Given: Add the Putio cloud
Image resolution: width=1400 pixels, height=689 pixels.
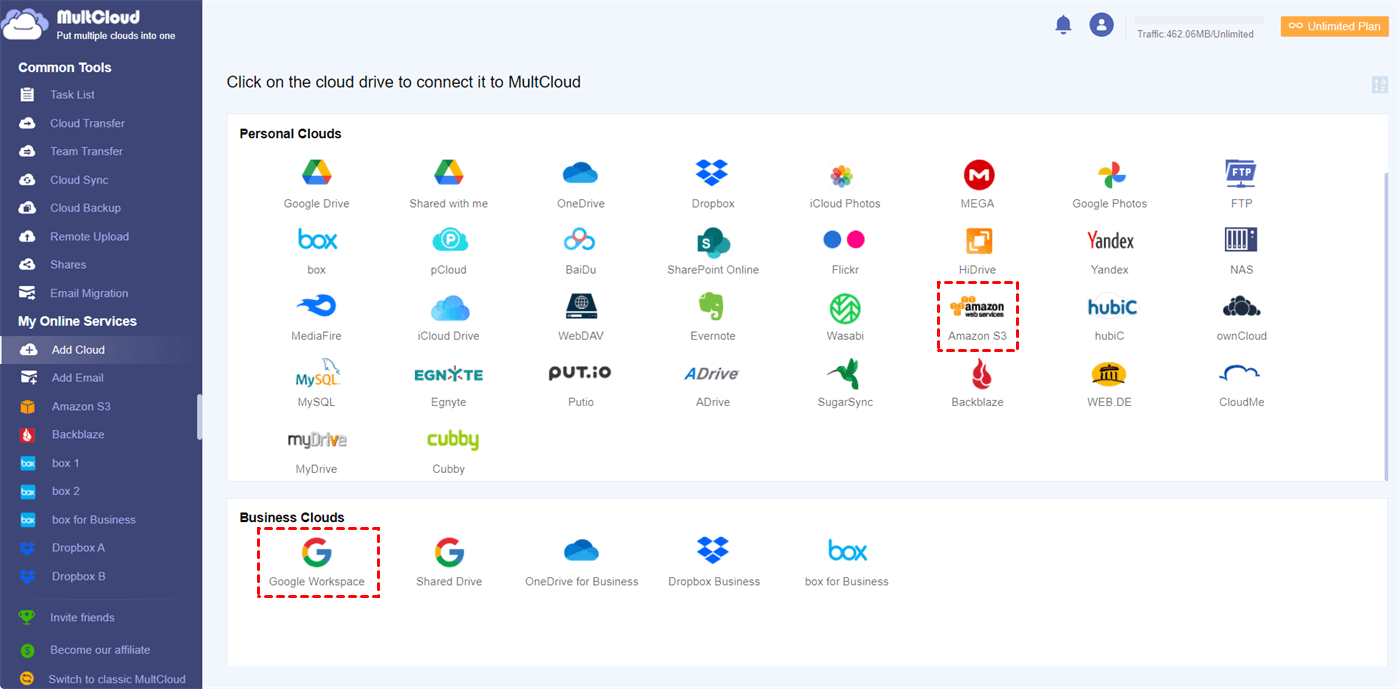Looking at the screenshot, I should coord(580,373).
